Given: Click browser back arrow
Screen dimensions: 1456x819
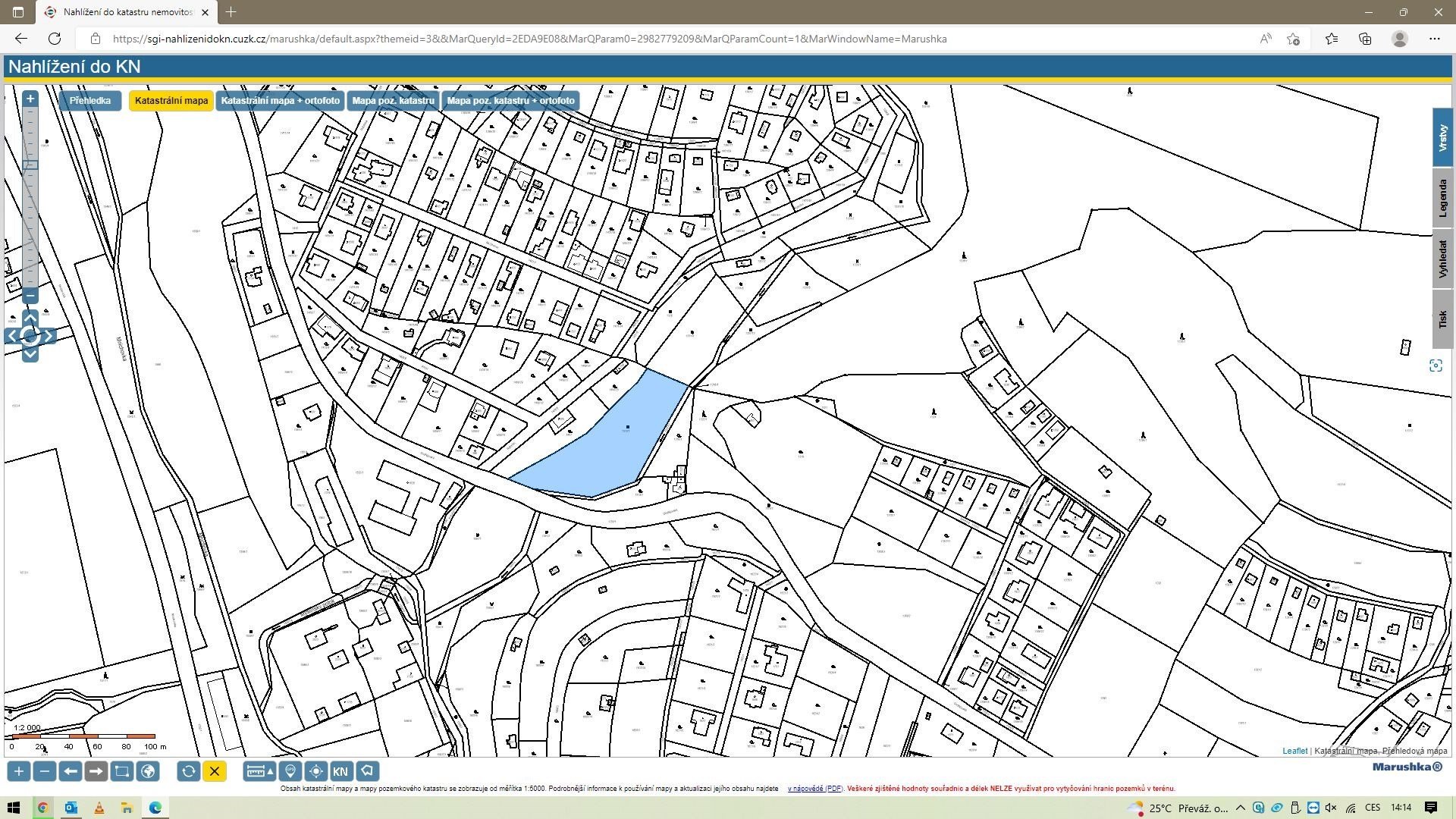Looking at the screenshot, I should pos(20,39).
